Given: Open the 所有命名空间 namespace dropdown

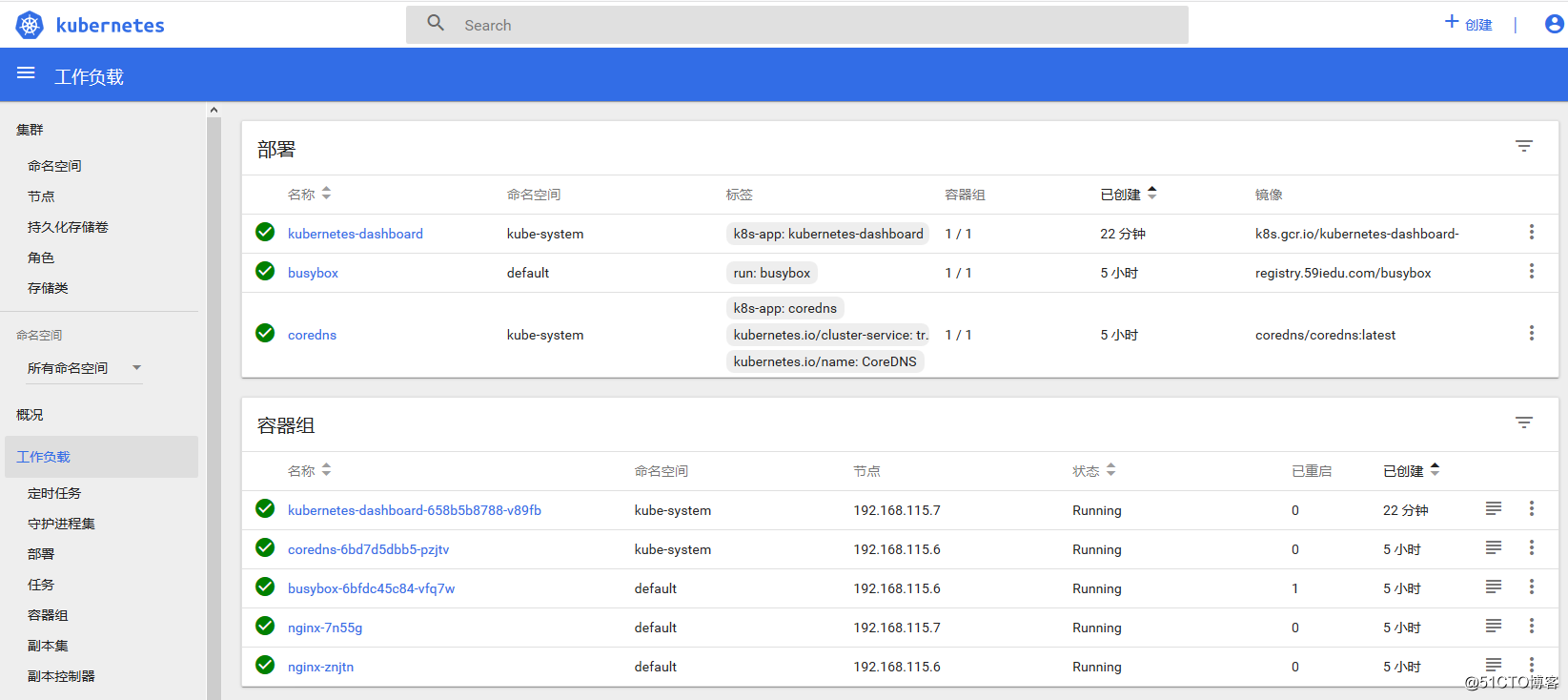Looking at the screenshot, I should coord(84,368).
